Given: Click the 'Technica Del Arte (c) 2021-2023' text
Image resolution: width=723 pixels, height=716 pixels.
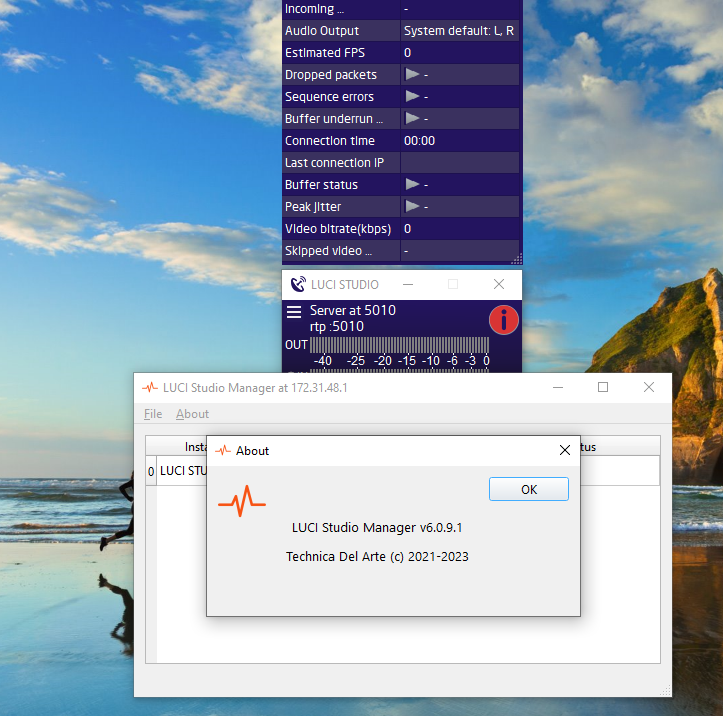Looking at the screenshot, I should [x=377, y=556].
